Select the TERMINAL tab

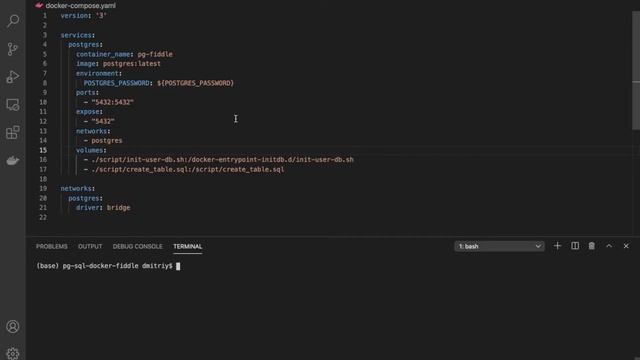click(187, 247)
